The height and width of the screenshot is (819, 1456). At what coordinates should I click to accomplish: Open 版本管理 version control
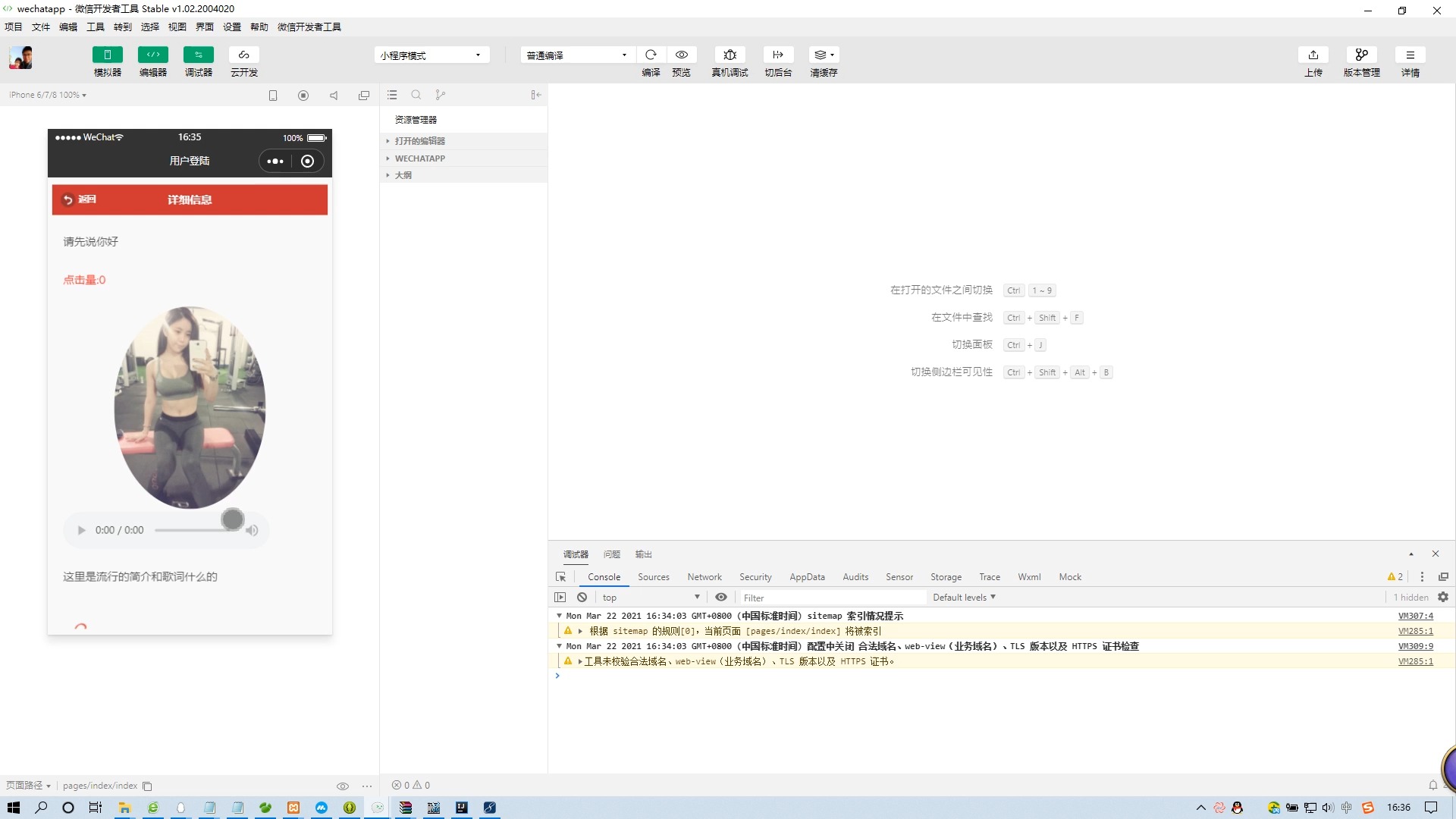pyautogui.click(x=1361, y=55)
